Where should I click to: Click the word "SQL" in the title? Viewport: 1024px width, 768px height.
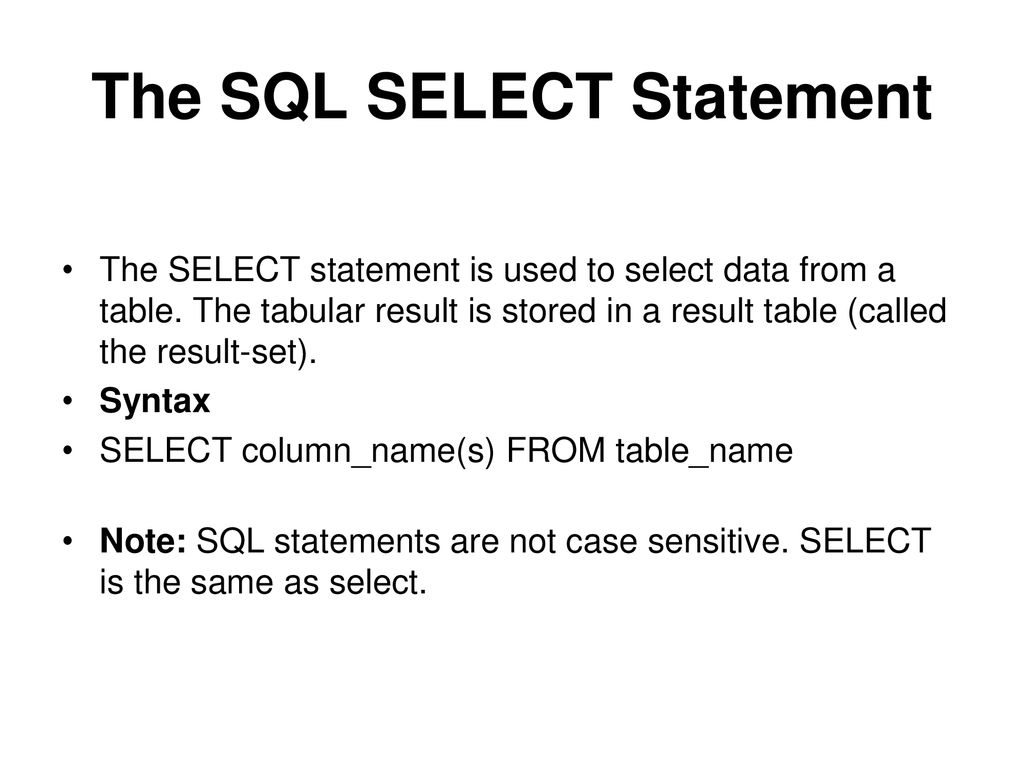(x=283, y=97)
